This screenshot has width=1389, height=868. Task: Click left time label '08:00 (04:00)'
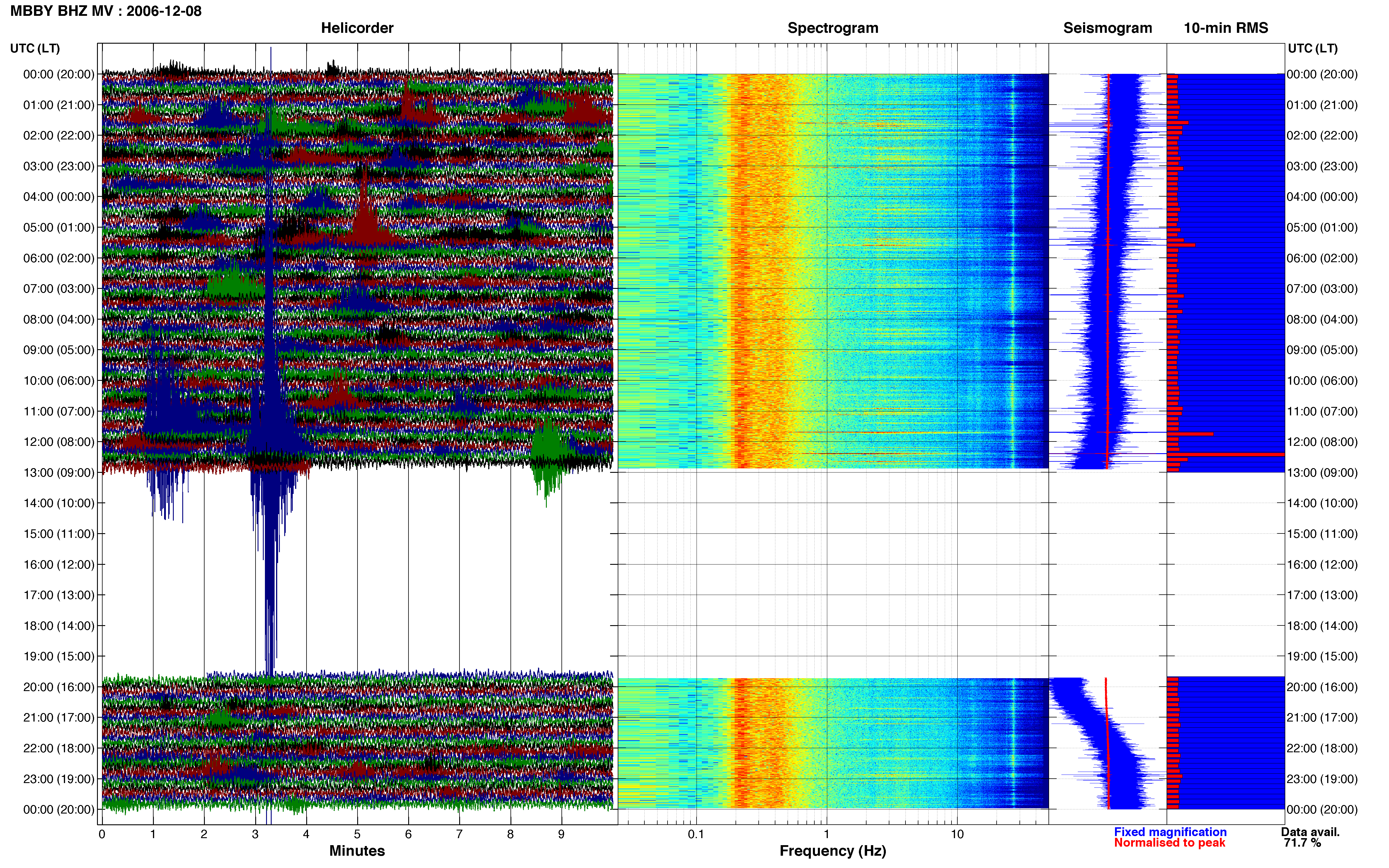tap(59, 319)
